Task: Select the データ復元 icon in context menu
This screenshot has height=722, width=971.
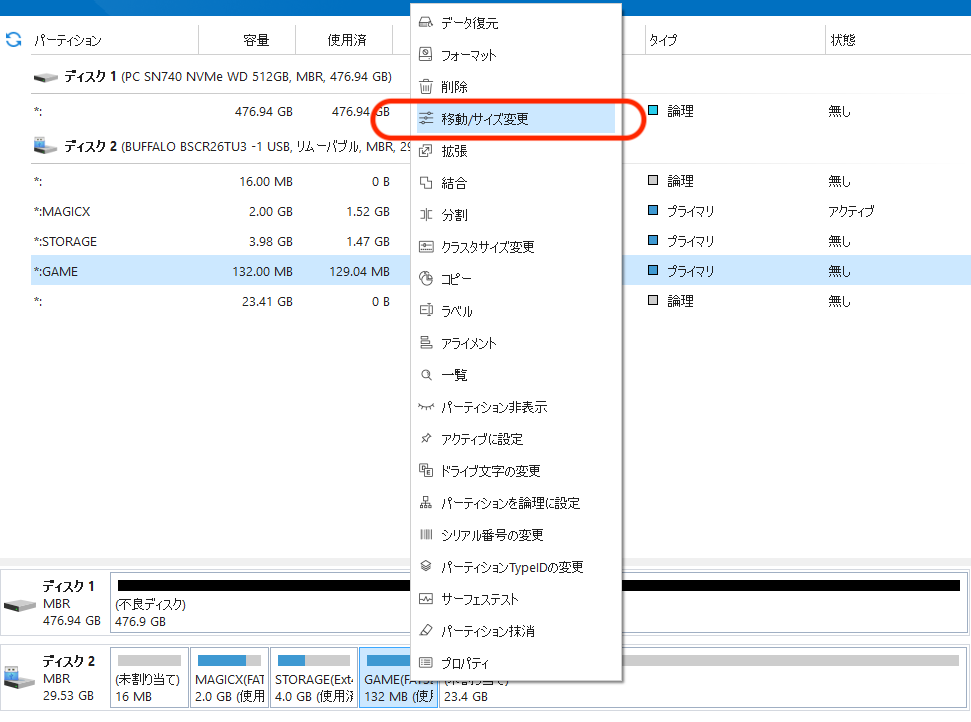Action: [425, 23]
